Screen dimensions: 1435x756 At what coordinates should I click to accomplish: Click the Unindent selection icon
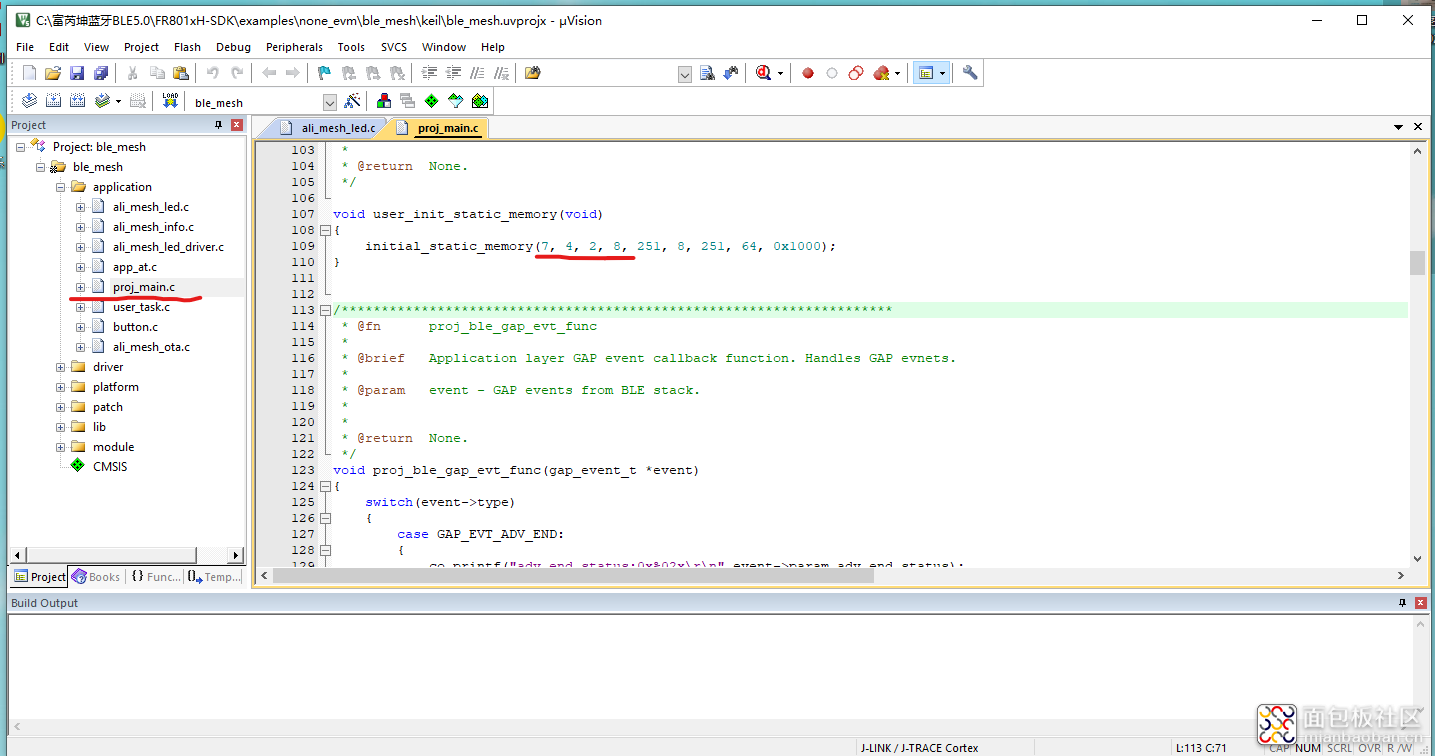pyautogui.click(x=454, y=73)
